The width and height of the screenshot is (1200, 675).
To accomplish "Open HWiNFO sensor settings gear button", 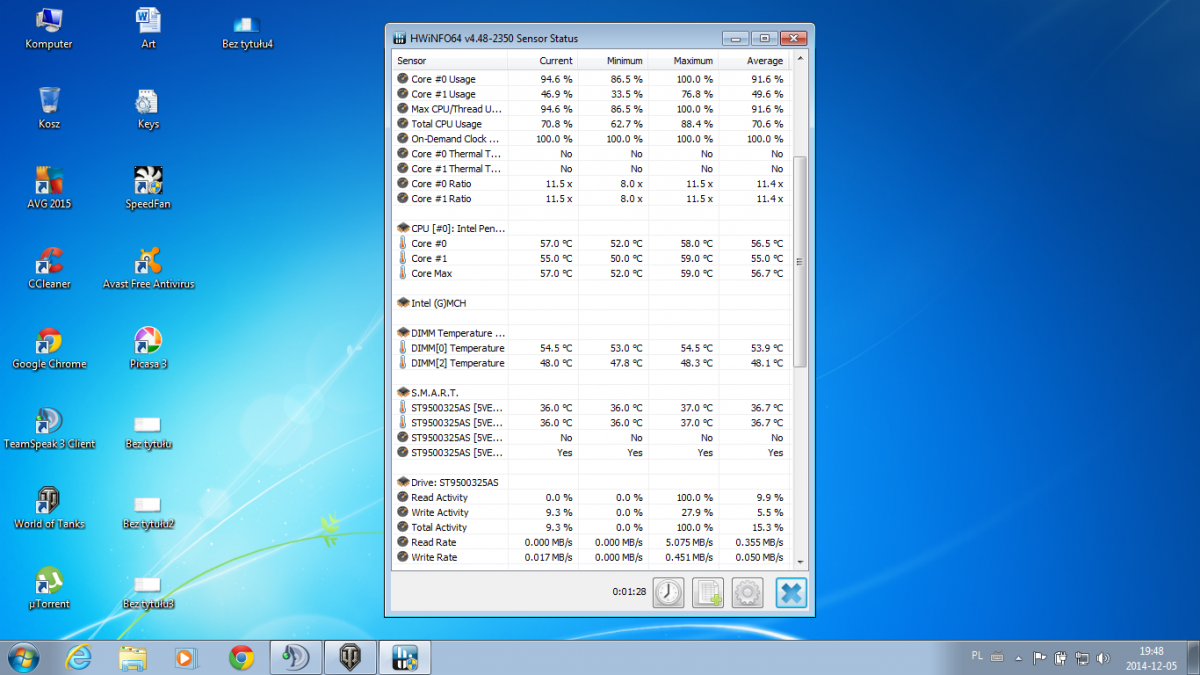I will click(x=748, y=593).
